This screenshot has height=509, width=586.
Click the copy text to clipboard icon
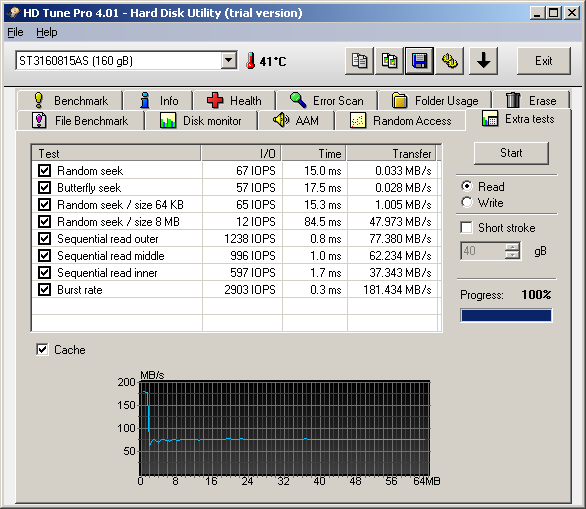[x=359, y=61]
